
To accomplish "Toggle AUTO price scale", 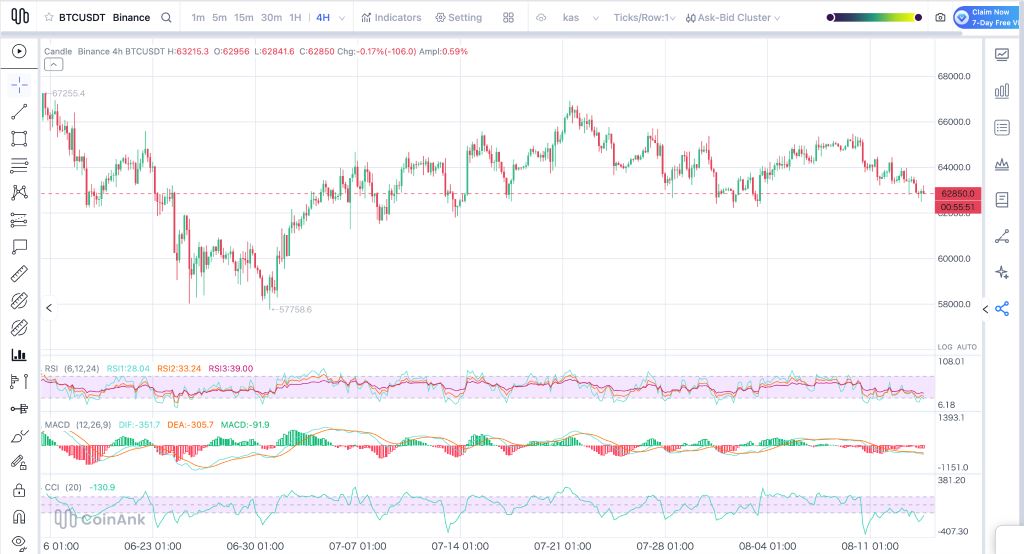I will point(967,347).
